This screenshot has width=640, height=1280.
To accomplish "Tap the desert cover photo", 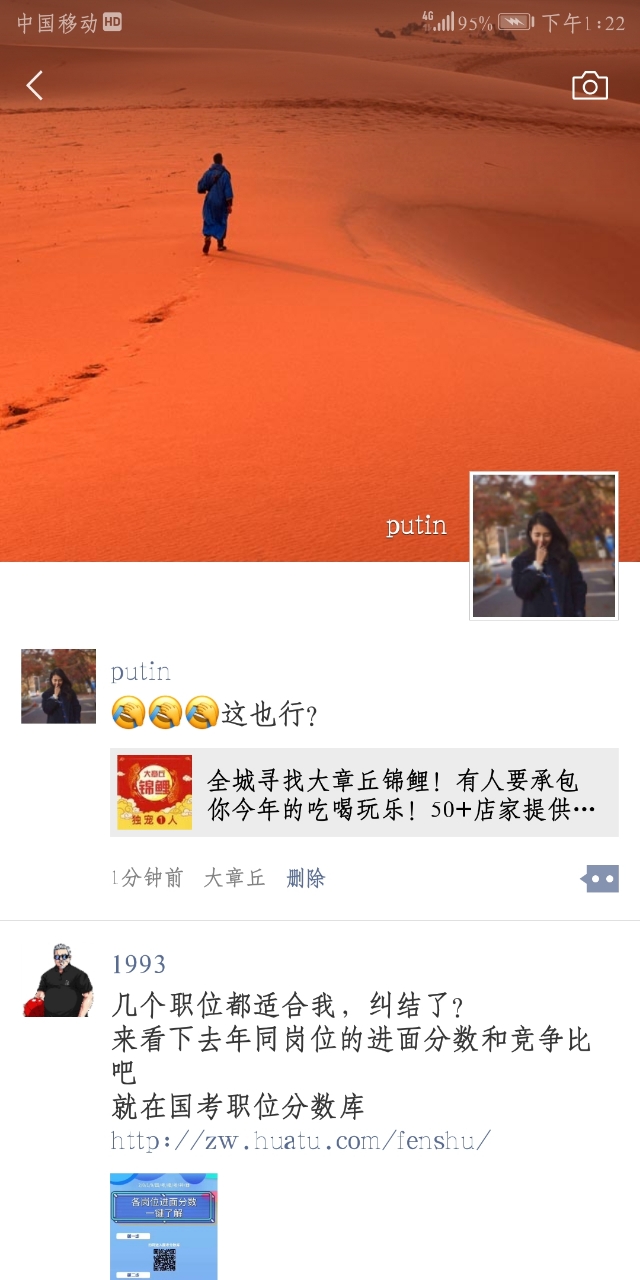I will 320,280.
